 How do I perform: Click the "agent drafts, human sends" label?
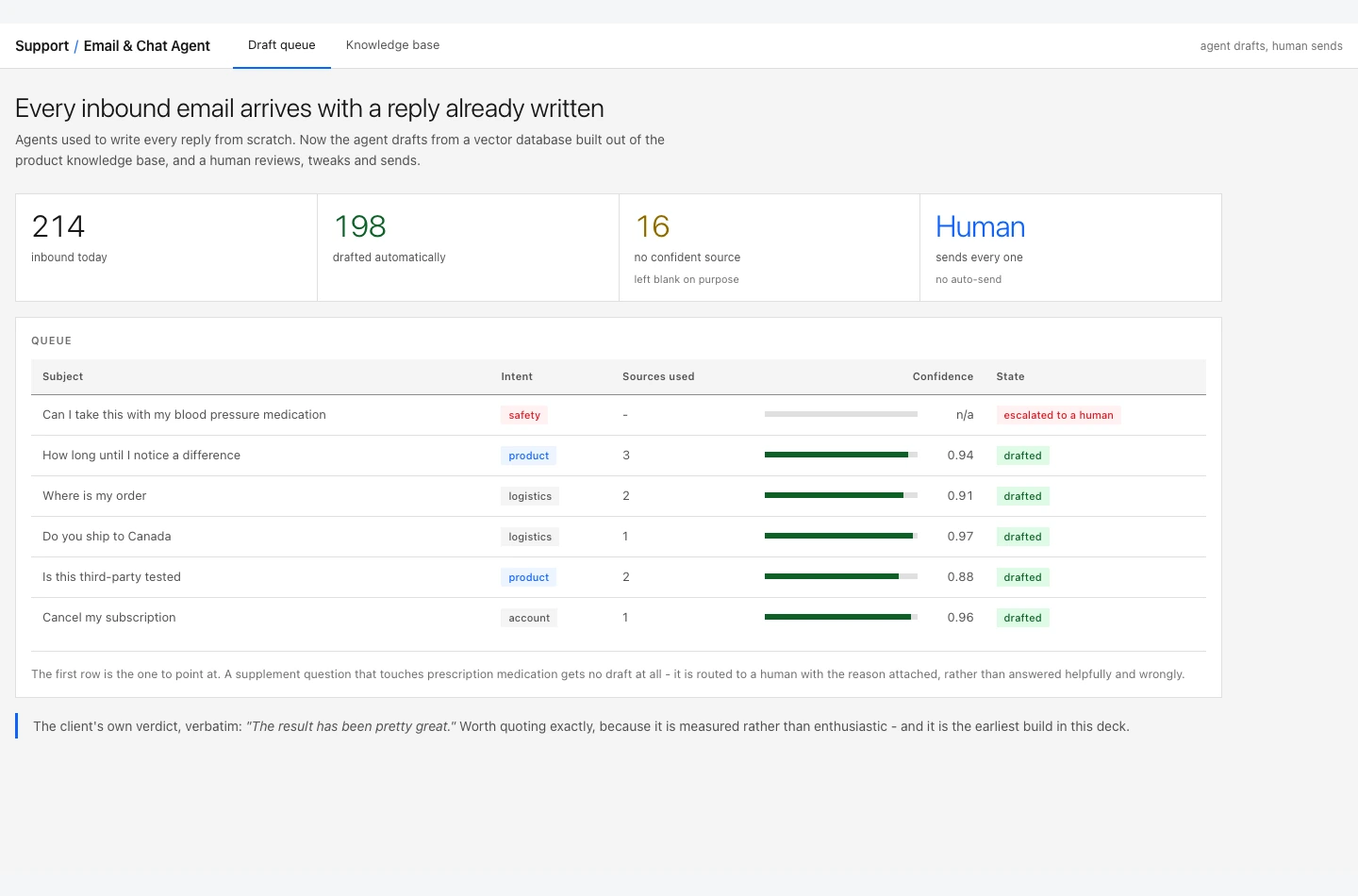pyautogui.click(x=1271, y=46)
